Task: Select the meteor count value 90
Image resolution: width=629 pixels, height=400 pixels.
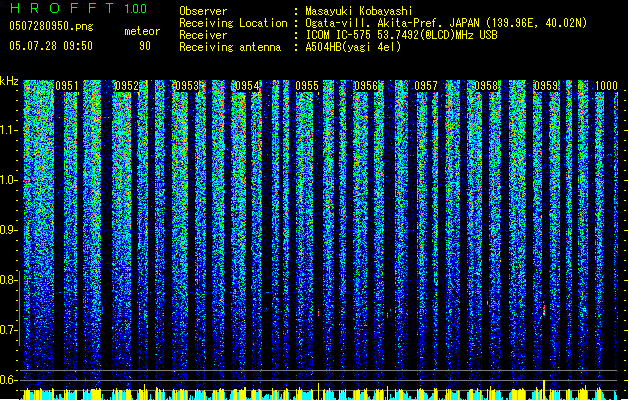Action: [145, 46]
